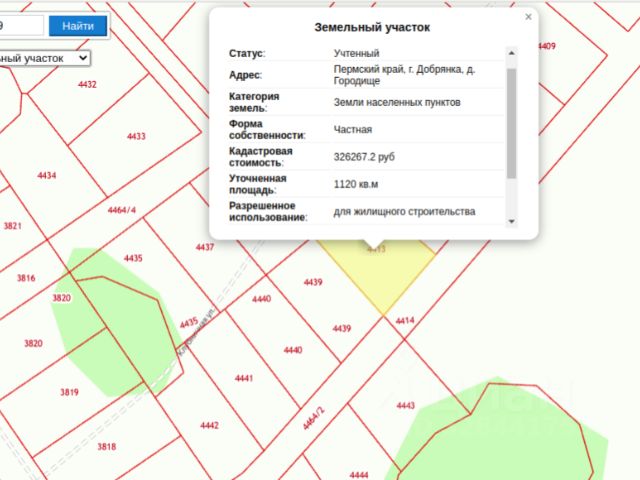Select parcel 4414 on map
The width and height of the screenshot is (640, 480).
click(x=405, y=321)
